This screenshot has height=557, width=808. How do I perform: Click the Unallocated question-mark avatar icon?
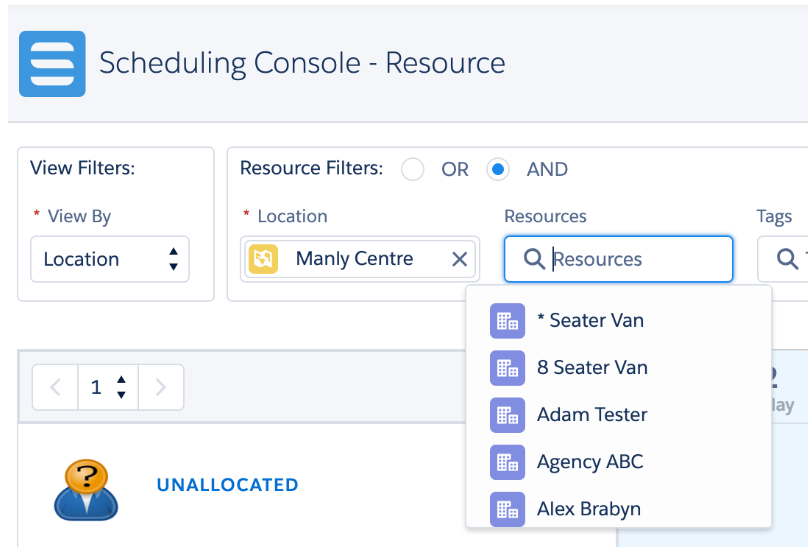click(x=85, y=487)
